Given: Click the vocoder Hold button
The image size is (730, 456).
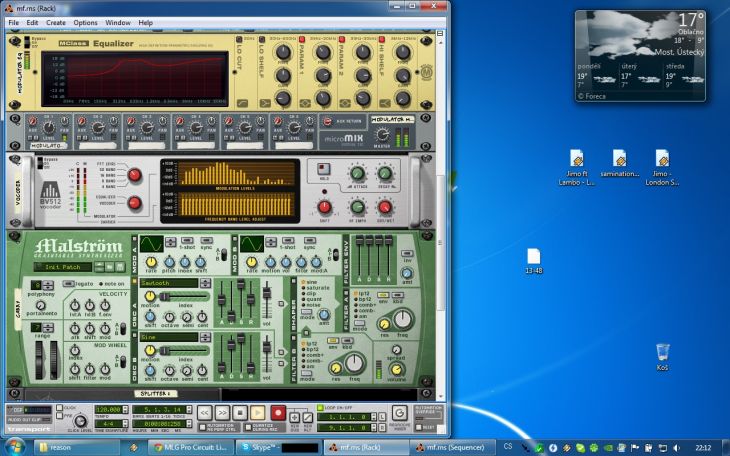Looking at the screenshot, I should [x=324, y=169].
